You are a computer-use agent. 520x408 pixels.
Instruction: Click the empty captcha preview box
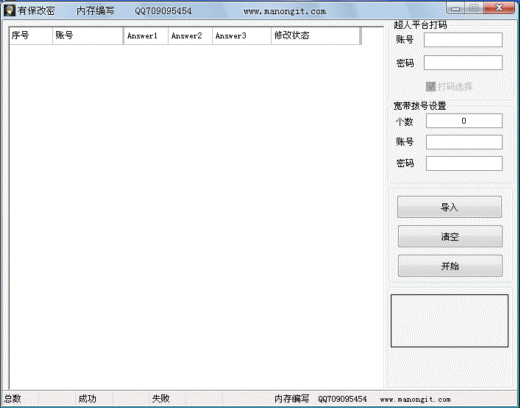coord(449,321)
